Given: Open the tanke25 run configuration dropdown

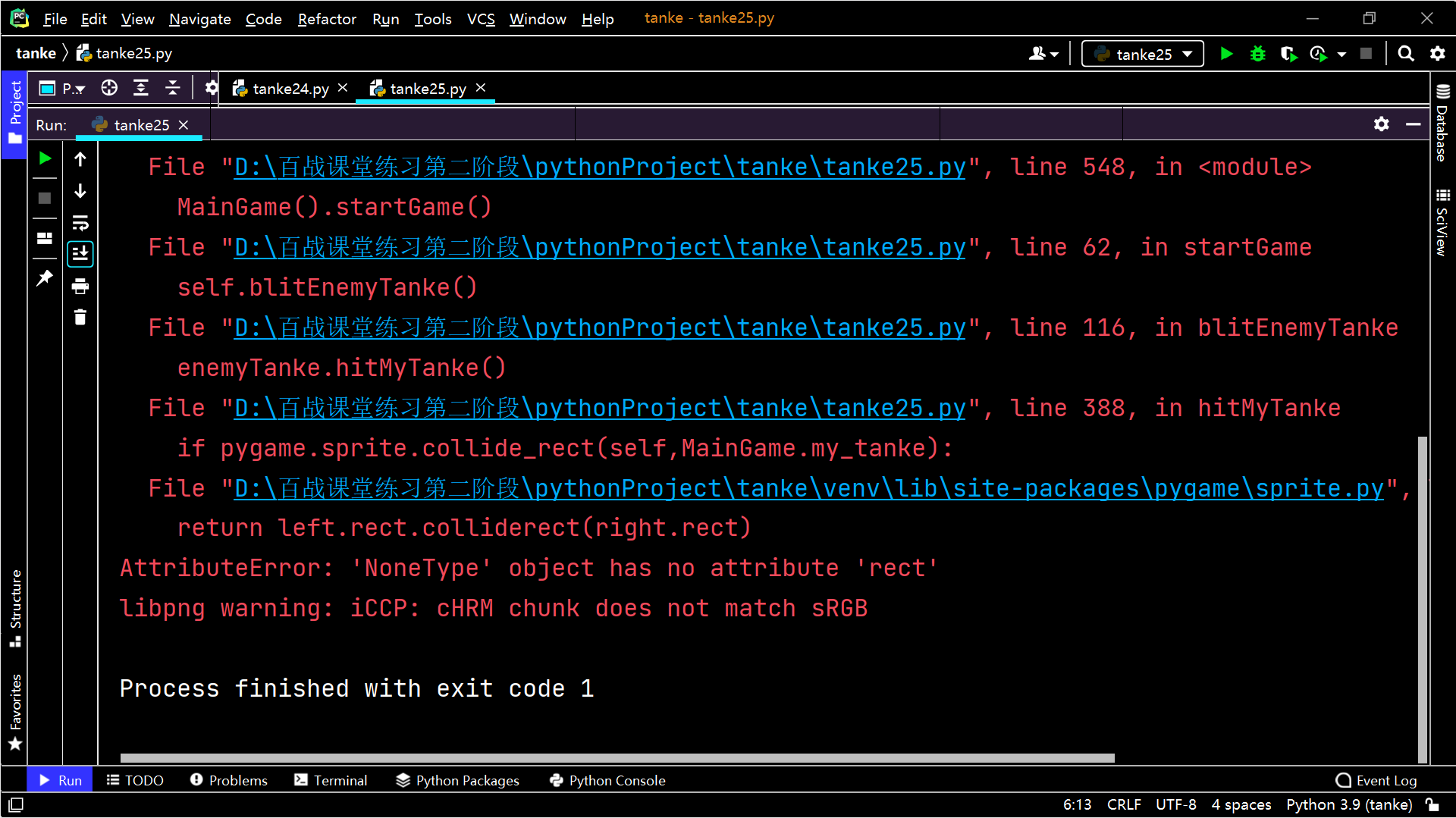Looking at the screenshot, I should pyautogui.click(x=1143, y=54).
